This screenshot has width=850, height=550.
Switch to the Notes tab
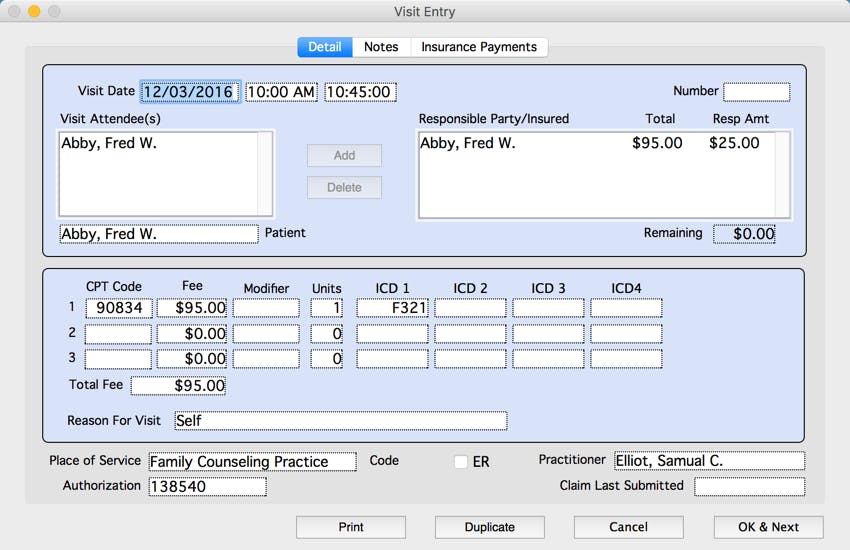[x=381, y=47]
